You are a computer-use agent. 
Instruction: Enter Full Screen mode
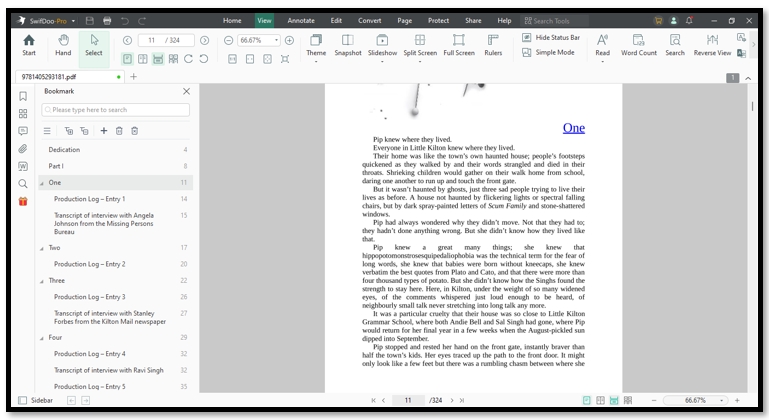(459, 45)
